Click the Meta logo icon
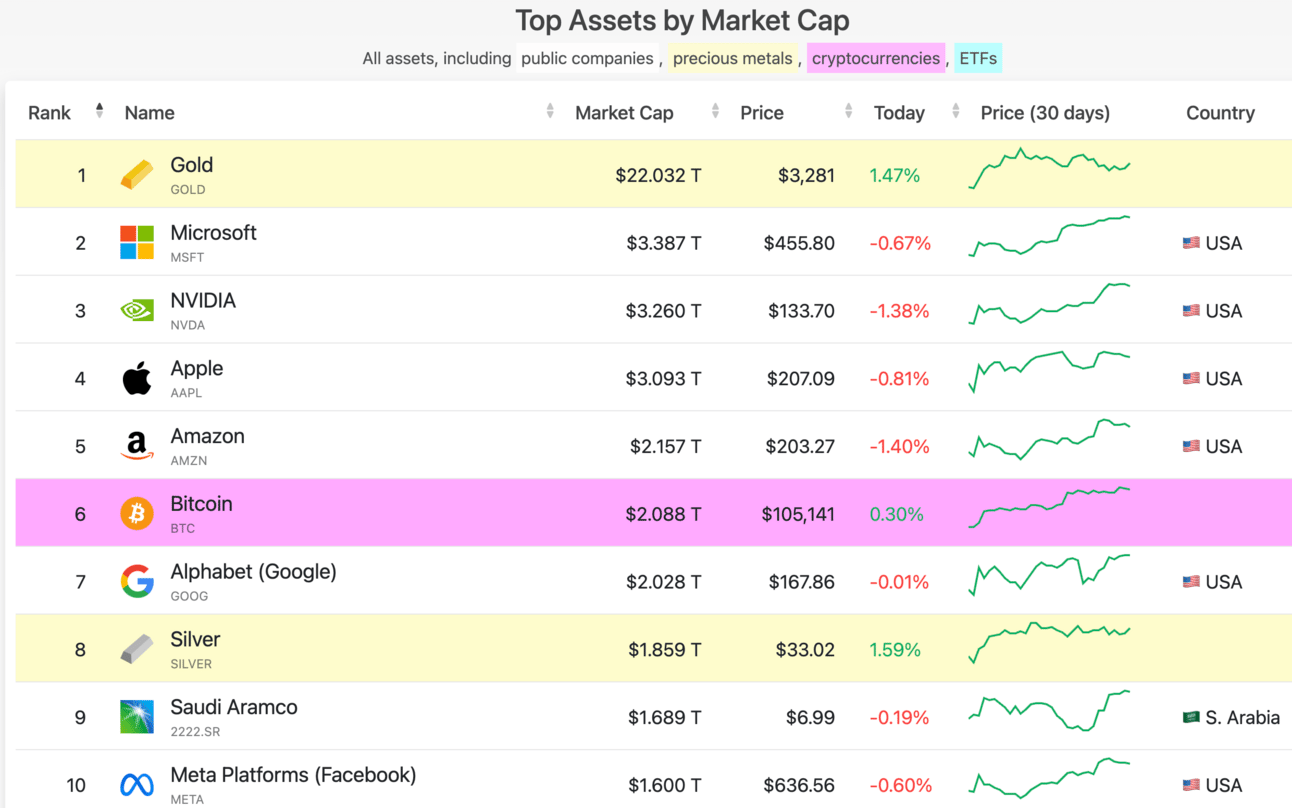 [x=137, y=785]
